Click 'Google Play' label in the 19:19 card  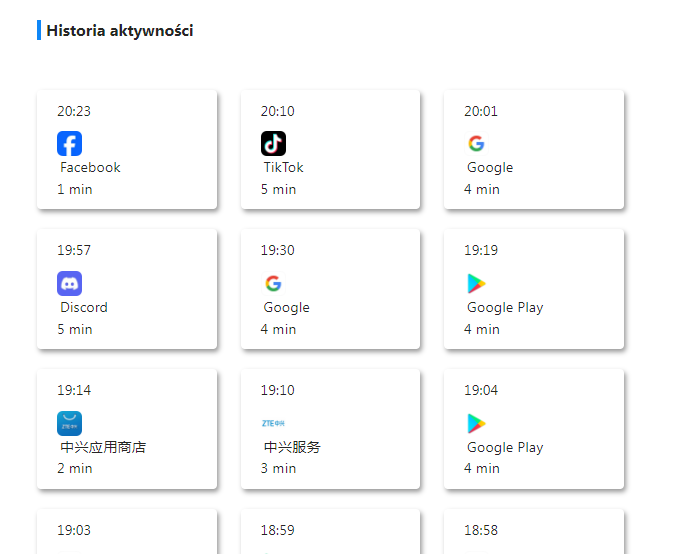[x=505, y=307]
